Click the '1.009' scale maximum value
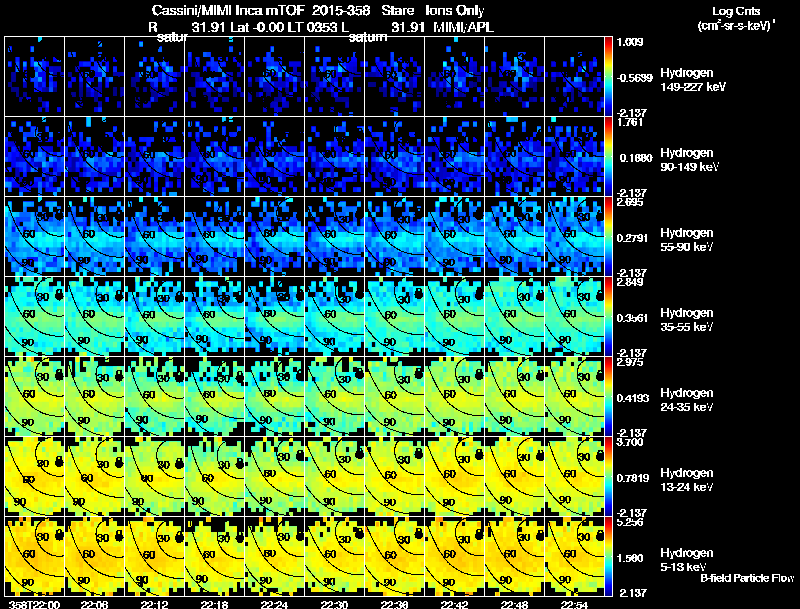Image resolution: width=800 pixels, height=609 pixels. tap(630, 42)
